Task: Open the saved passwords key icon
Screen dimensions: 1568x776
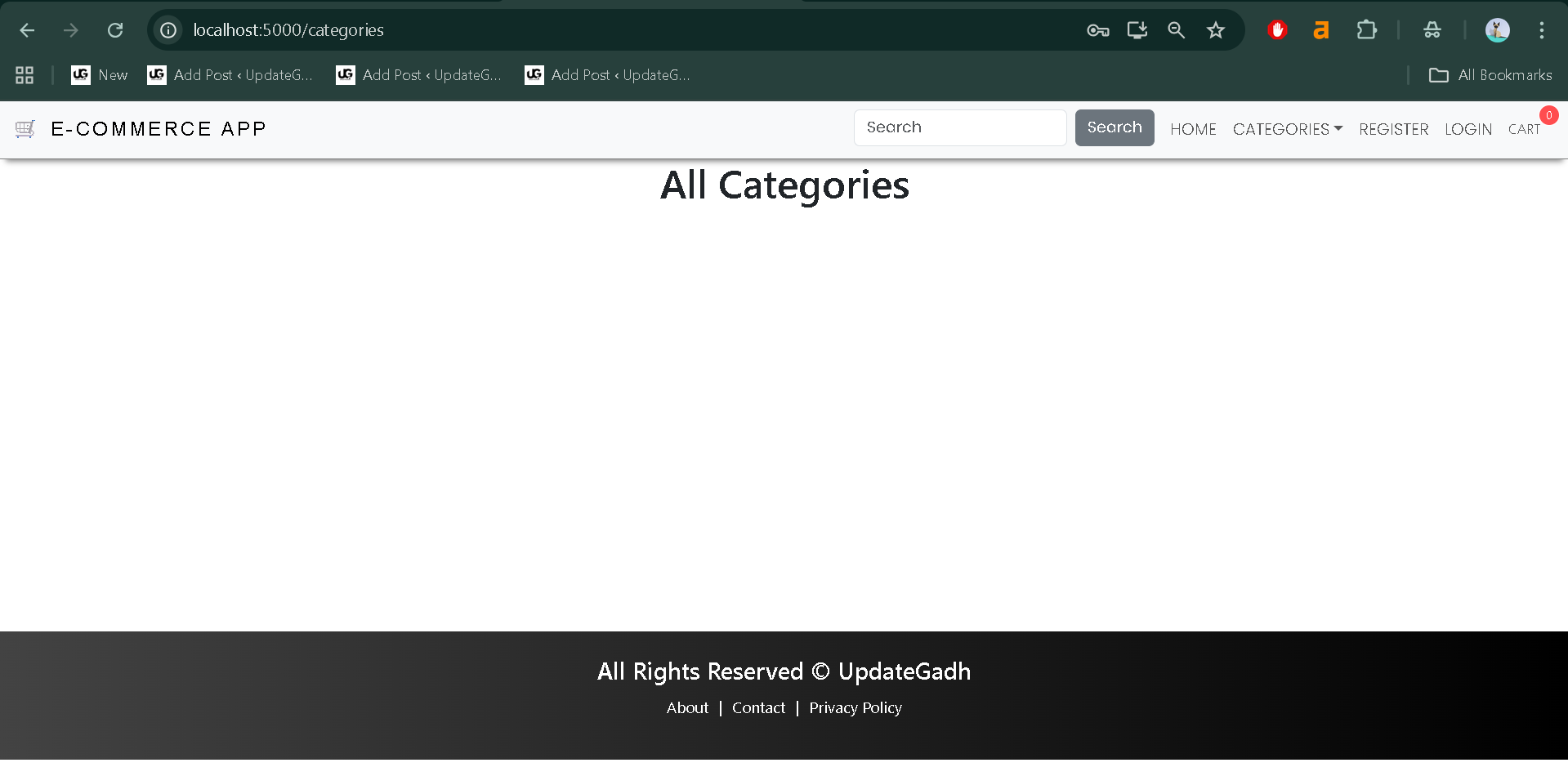Action: pyautogui.click(x=1097, y=30)
